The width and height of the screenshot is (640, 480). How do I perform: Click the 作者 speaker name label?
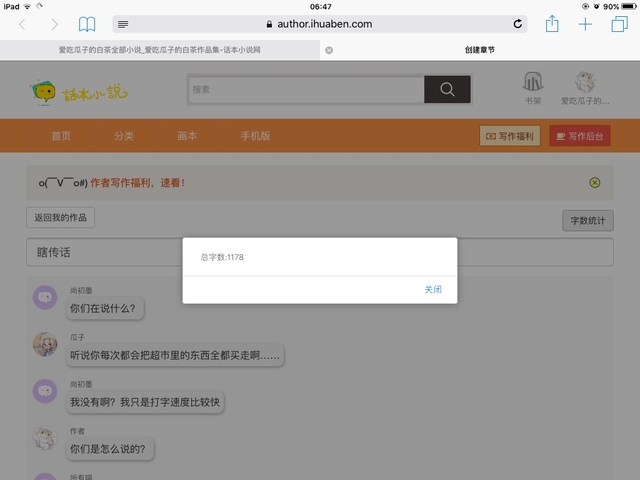pyautogui.click(x=77, y=431)
